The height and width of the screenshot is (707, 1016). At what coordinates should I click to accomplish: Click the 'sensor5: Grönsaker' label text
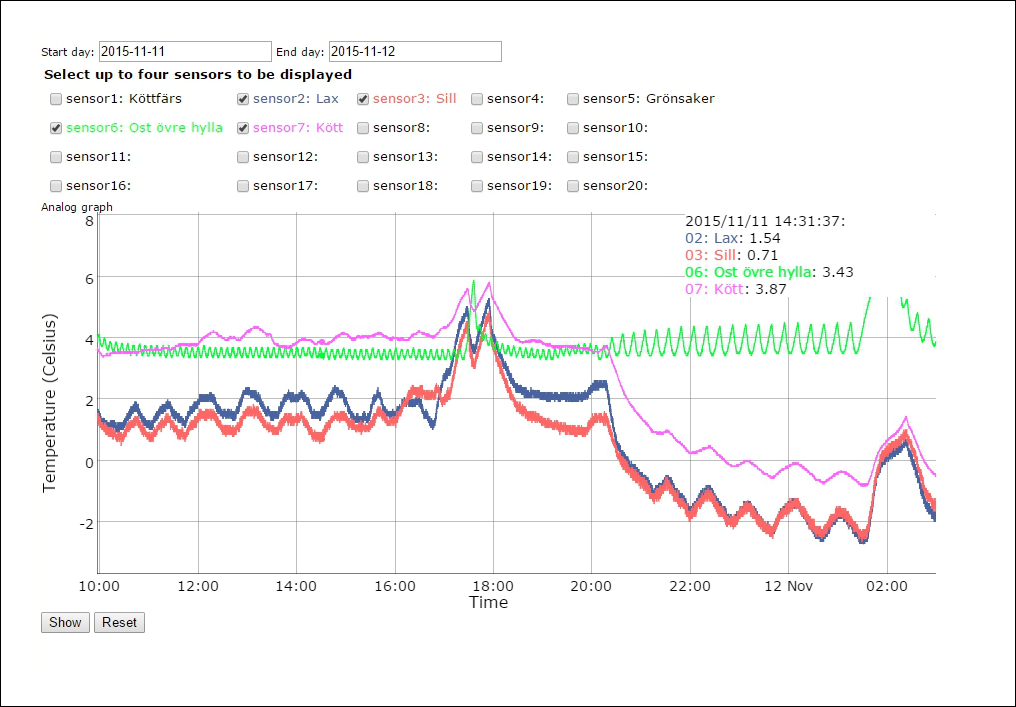[x=649, y=99]
